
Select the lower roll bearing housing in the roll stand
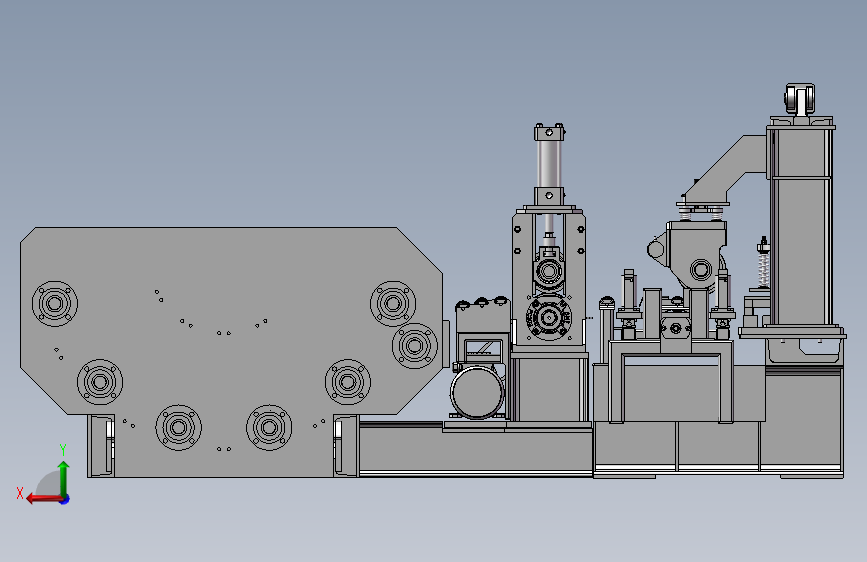click(549, 318)
